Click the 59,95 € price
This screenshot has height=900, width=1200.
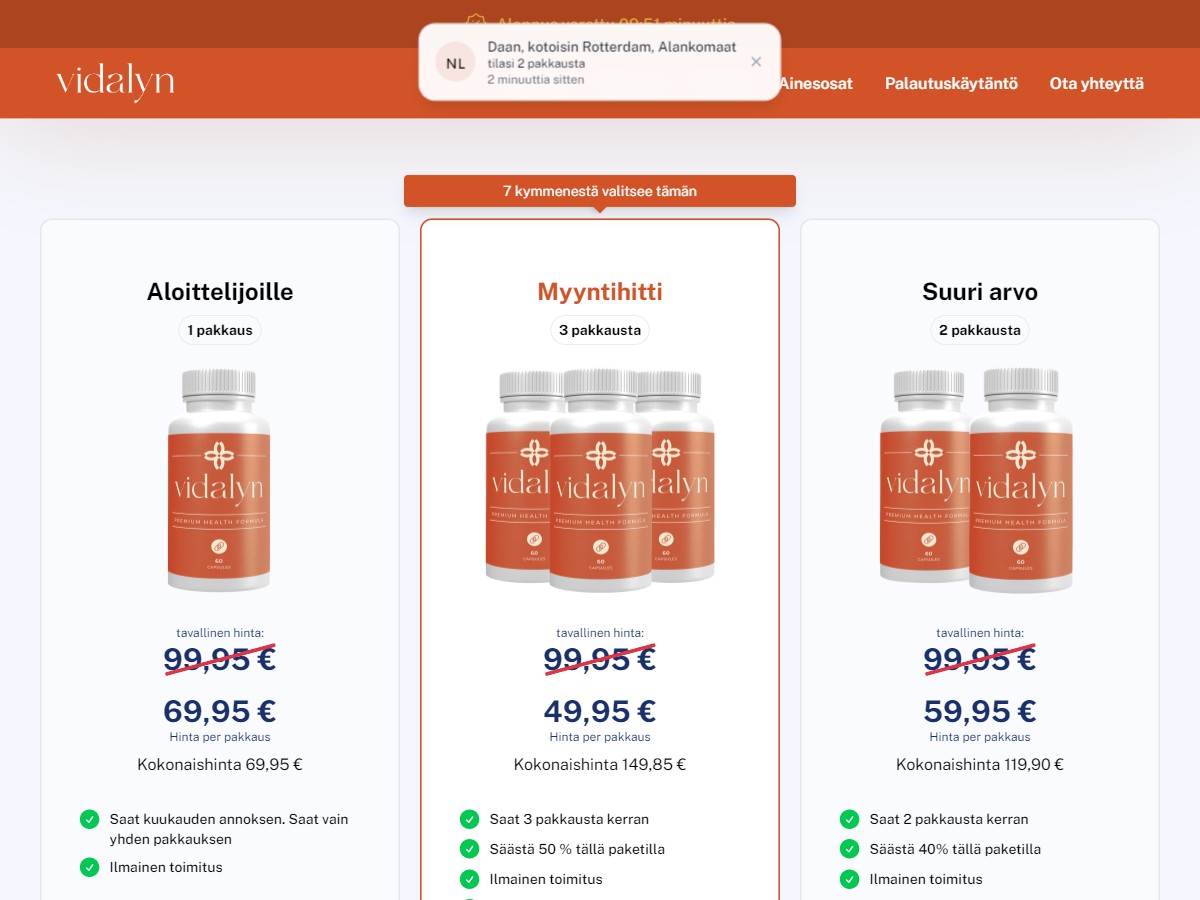[x=980, y=711]
